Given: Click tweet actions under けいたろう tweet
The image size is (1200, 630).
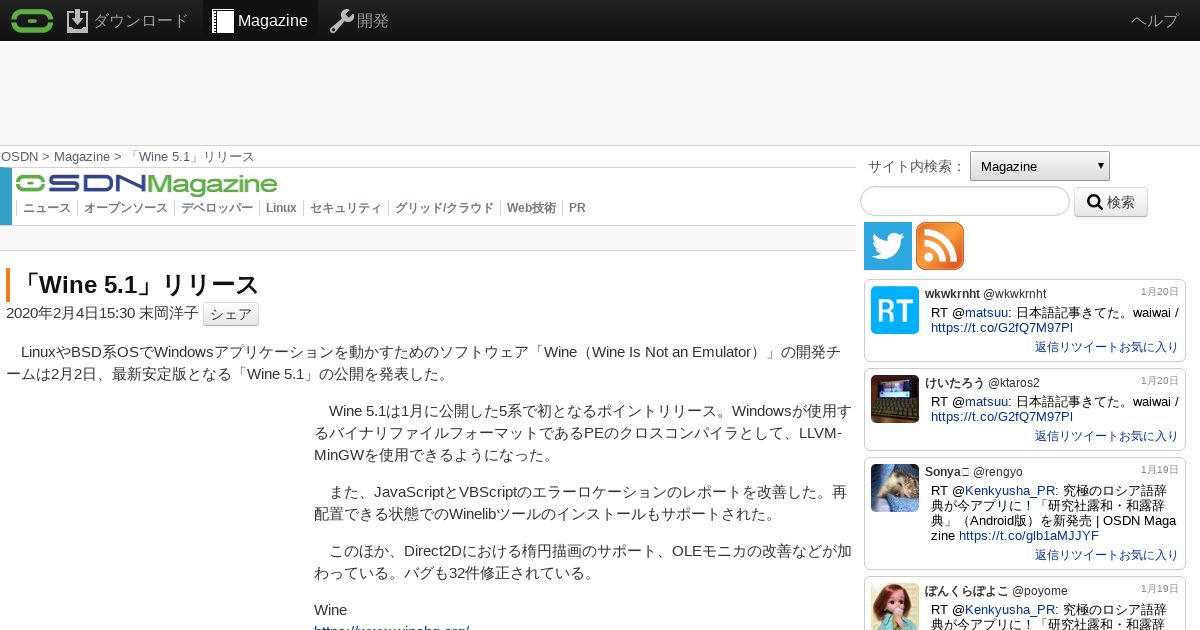Looking at the screenshot, I should [x=1106, y=436].
